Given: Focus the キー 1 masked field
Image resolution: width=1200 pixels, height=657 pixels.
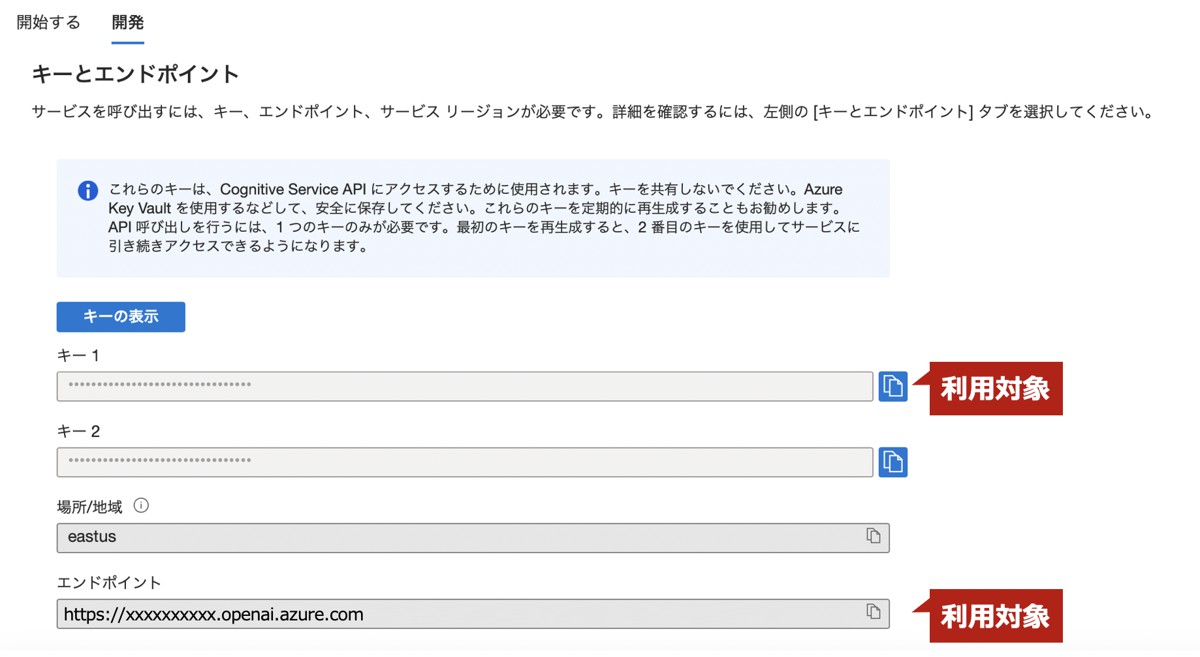Looking at the screenshot, I should point(465,386).
